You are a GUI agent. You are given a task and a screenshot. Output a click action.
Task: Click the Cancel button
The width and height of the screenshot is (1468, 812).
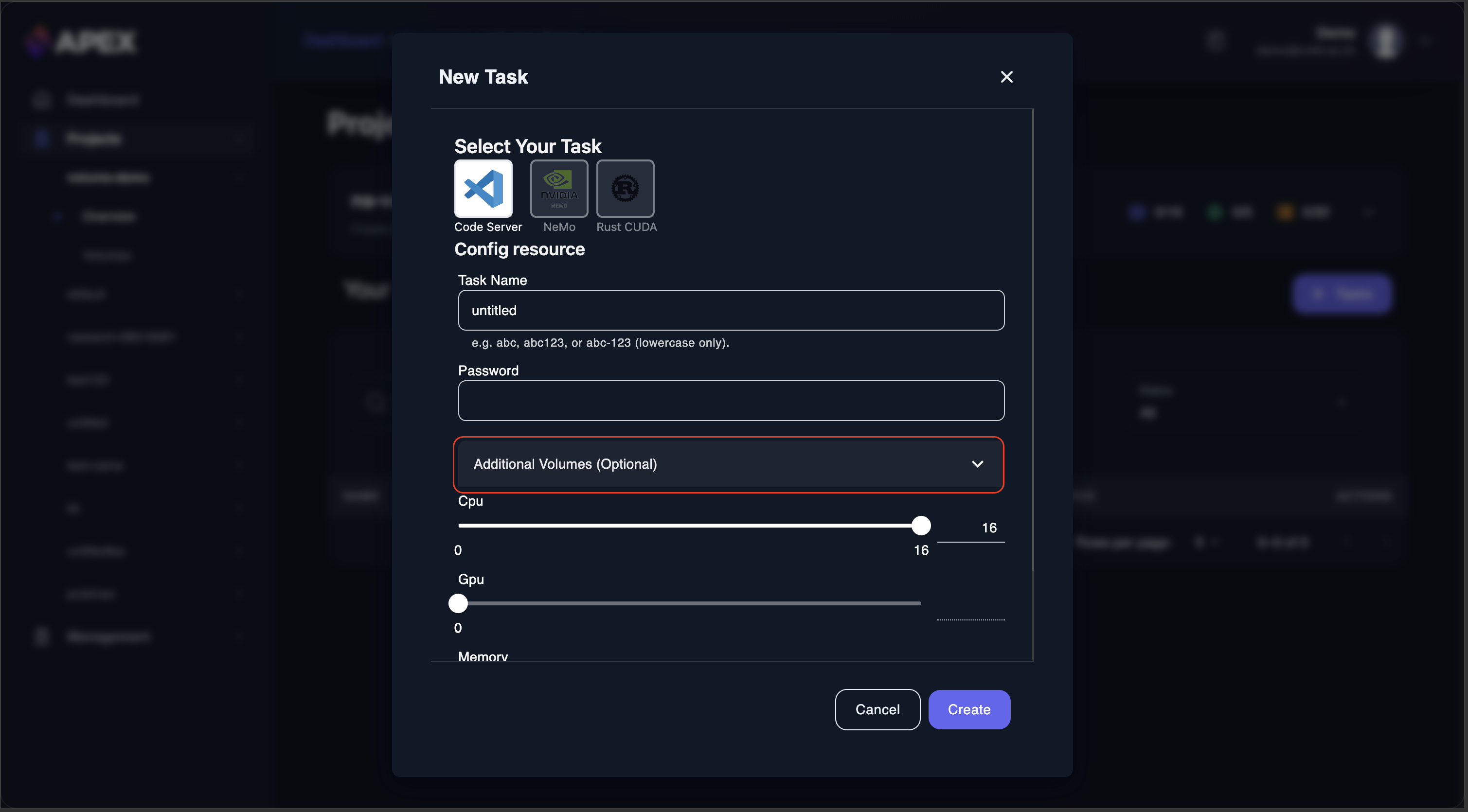(877, 710)
